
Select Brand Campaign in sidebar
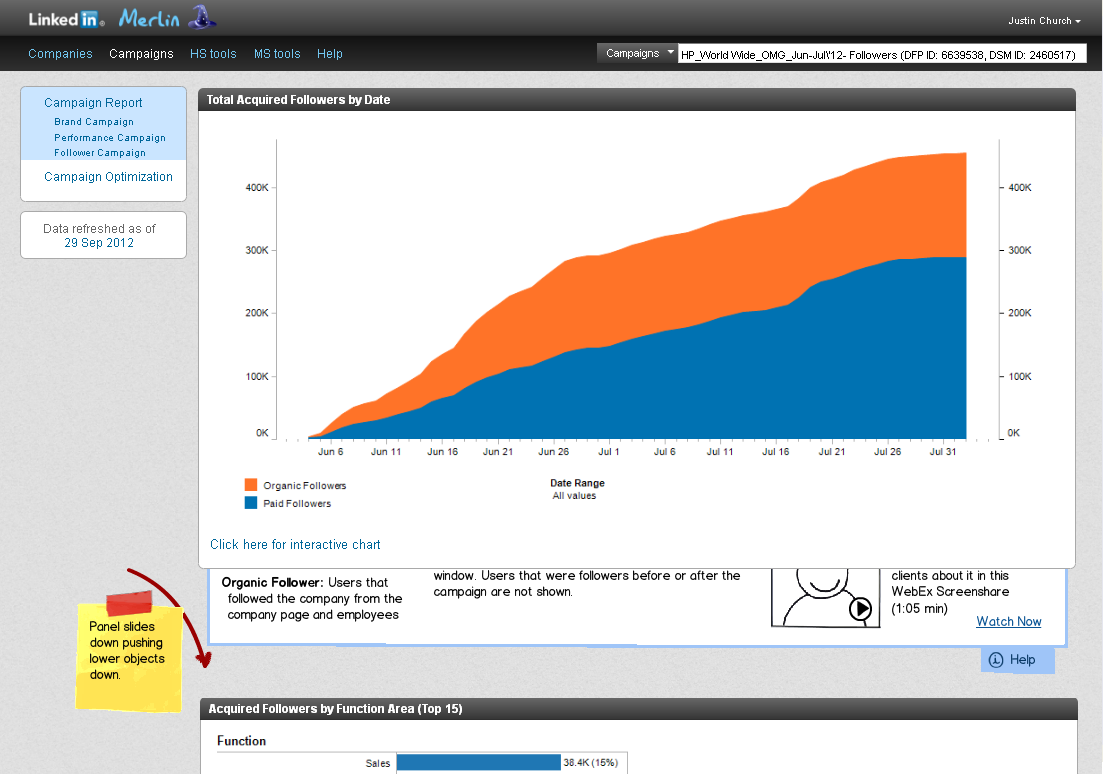(x=94, y=122)
